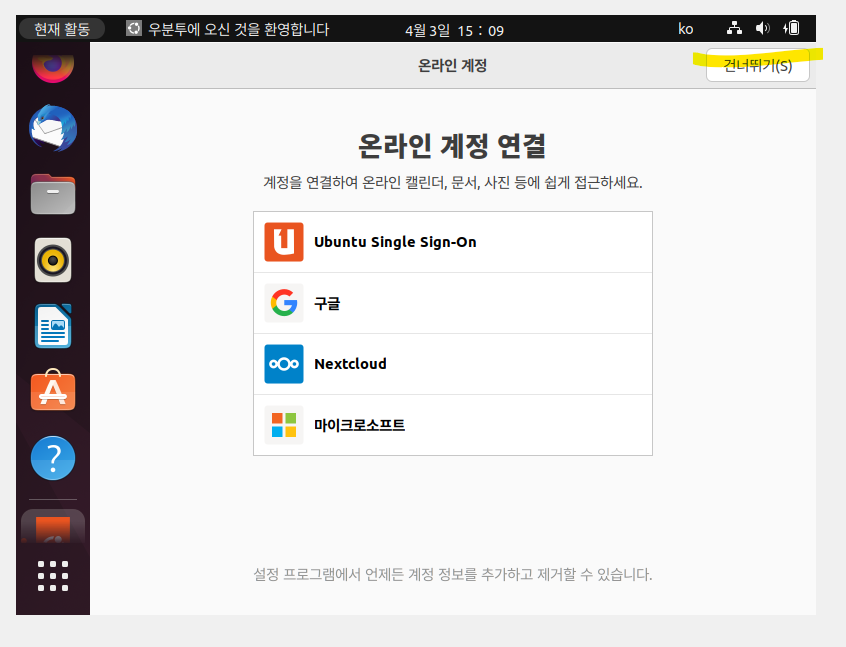Show applications grid in dock
This screenshot has width=846, height=647.
[x=53, y=576]
